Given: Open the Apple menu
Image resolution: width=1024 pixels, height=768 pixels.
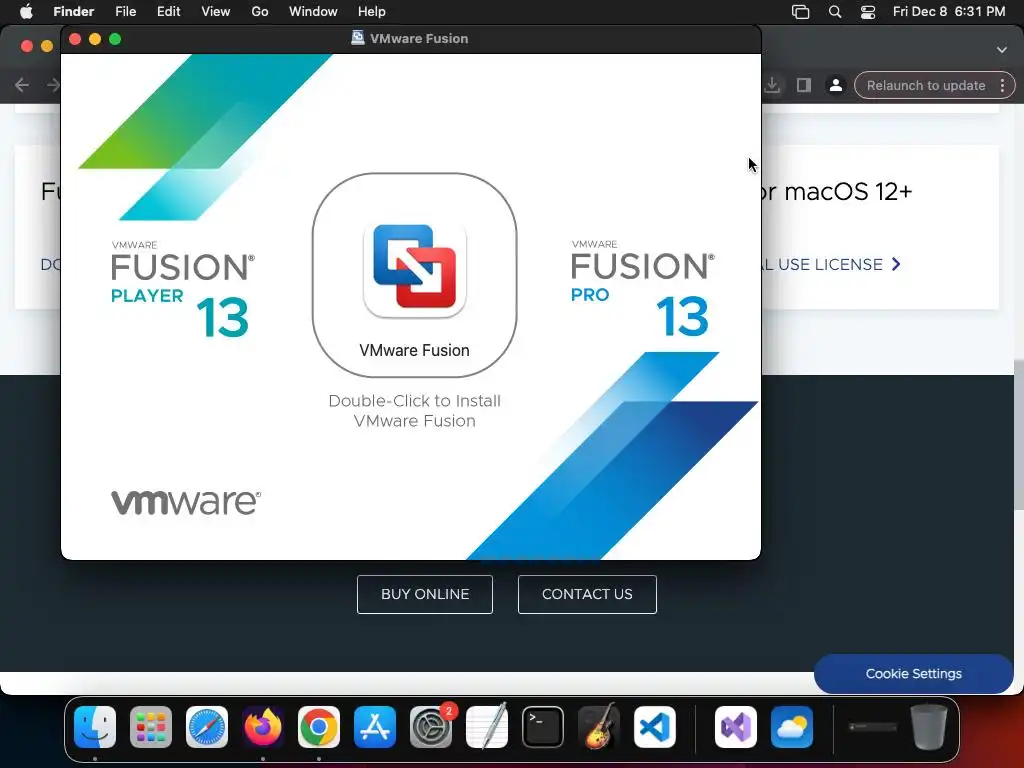Looking at the screenshot, I should [26, 11].
